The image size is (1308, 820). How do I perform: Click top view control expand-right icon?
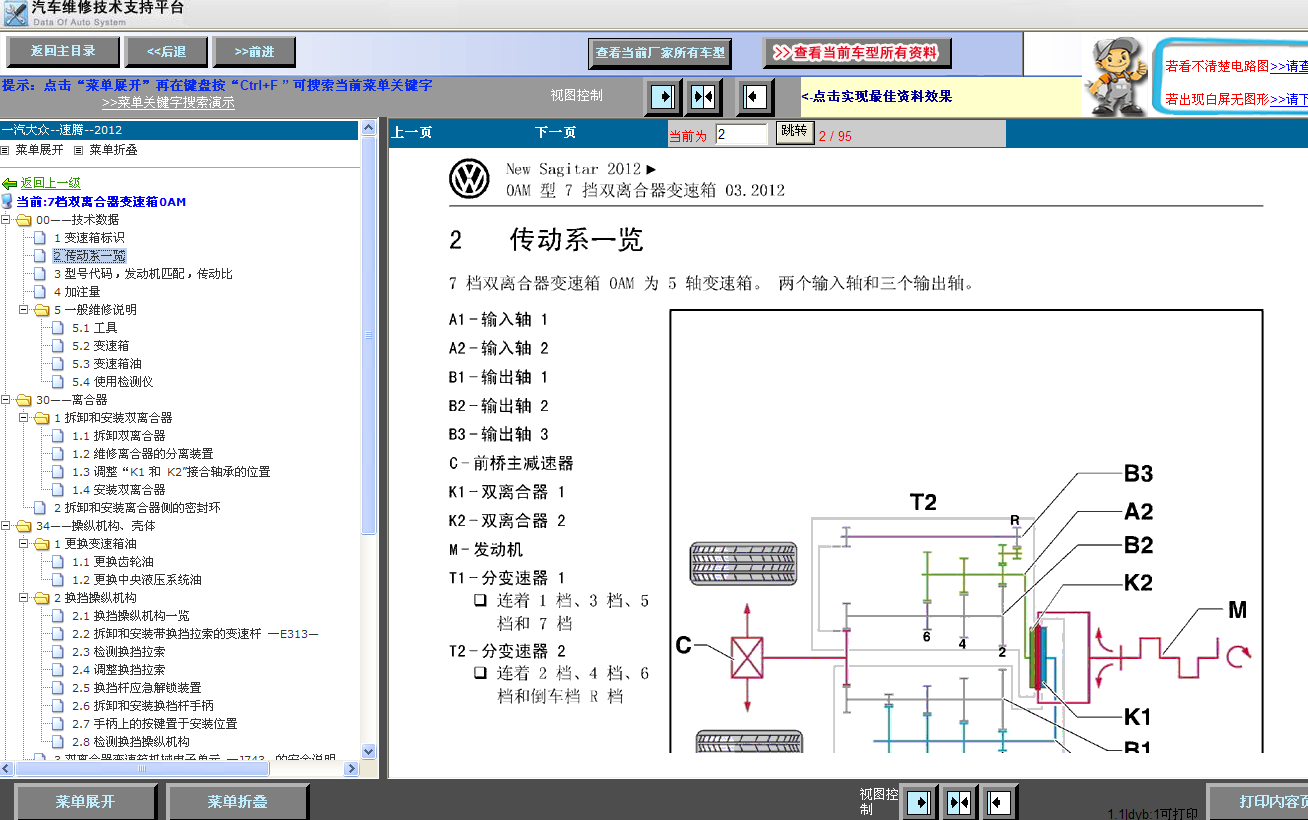click(662, 97)
